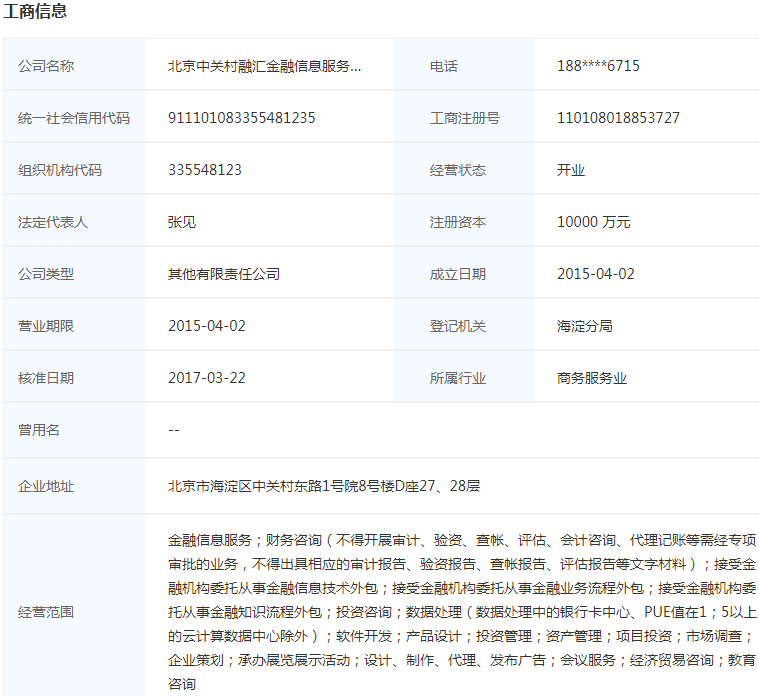This screenshot has width=759, height=696.
Task: Click the -- value beside 曾用名
Action: pyautogui.click(x=174, y=430)
